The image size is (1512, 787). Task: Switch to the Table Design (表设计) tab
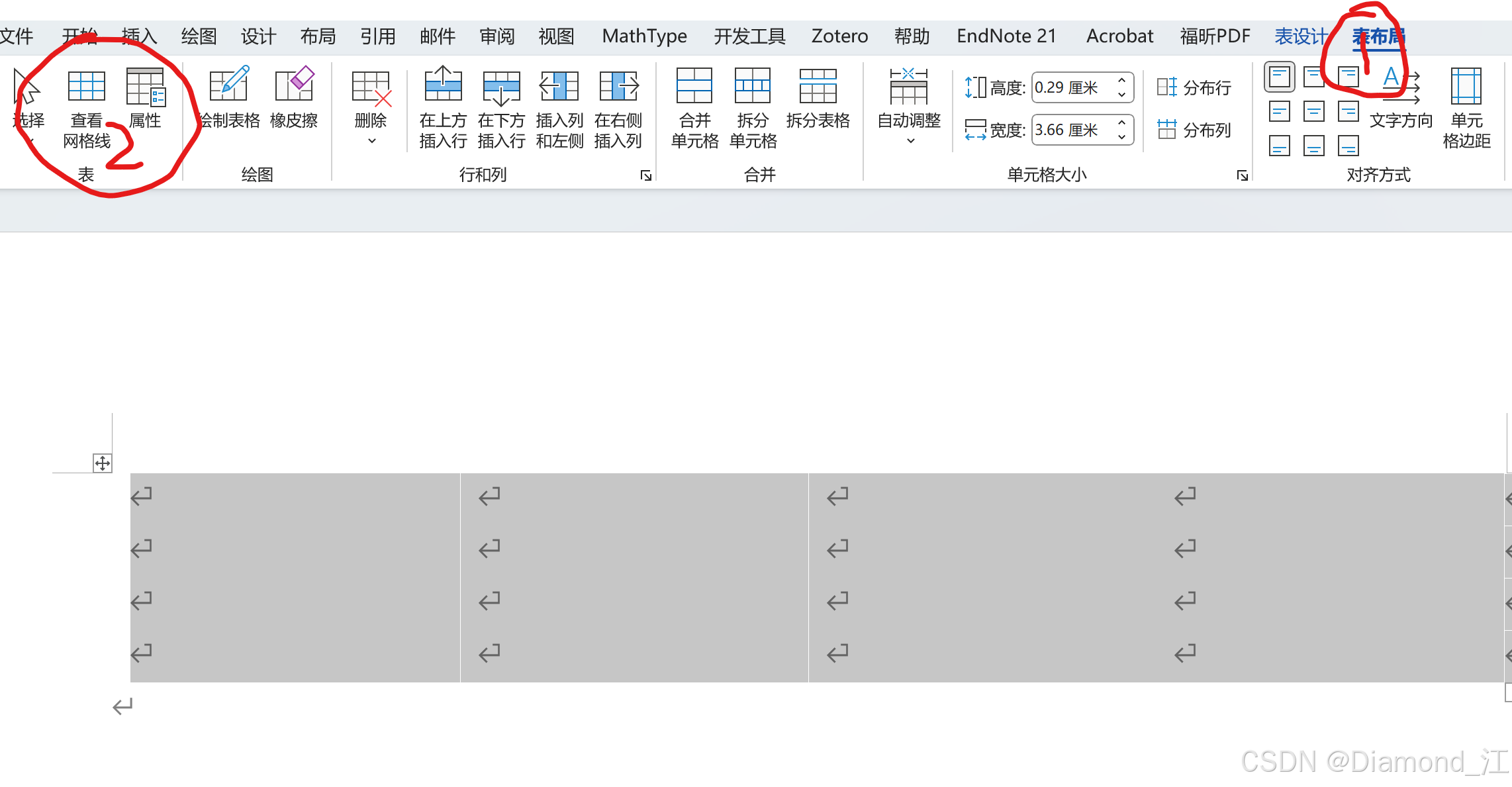1301,36
